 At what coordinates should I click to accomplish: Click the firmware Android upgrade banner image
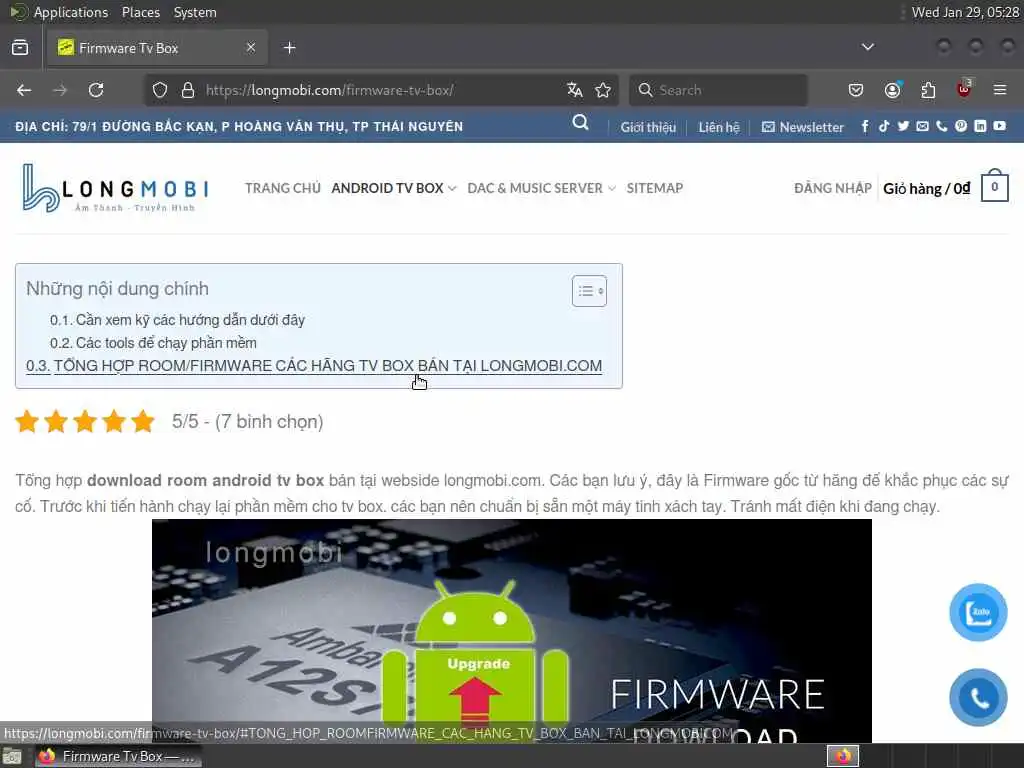tap(511, 631)
